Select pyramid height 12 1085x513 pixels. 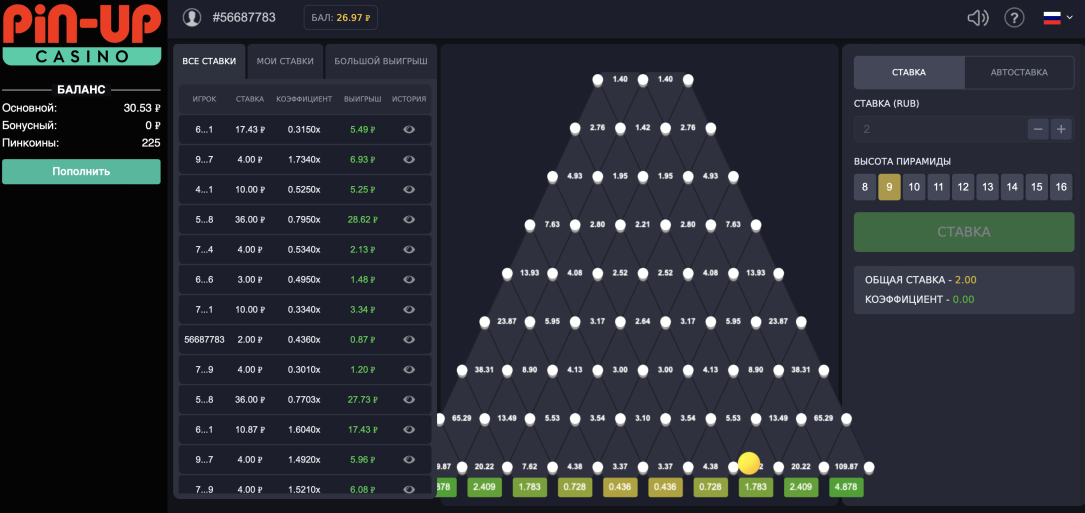point(963,187)
